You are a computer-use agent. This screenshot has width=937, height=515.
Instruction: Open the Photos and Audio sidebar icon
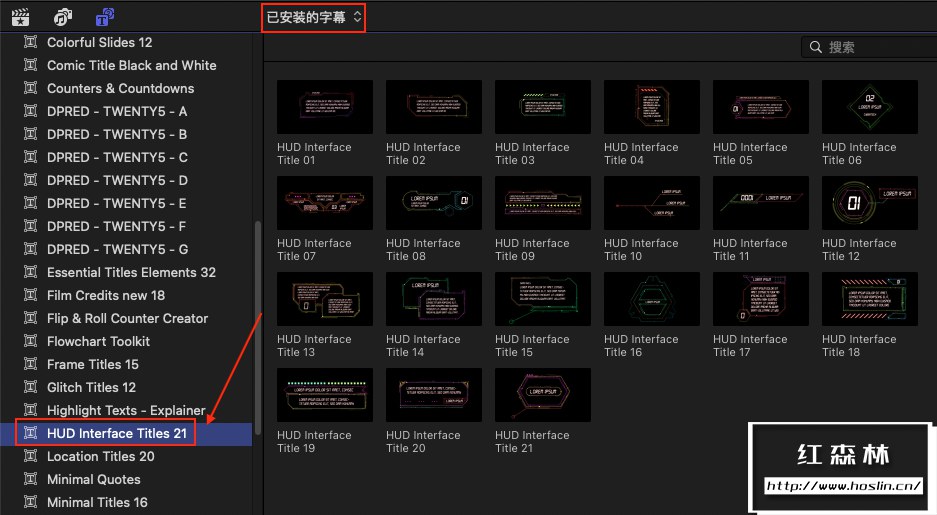(63, 17)
